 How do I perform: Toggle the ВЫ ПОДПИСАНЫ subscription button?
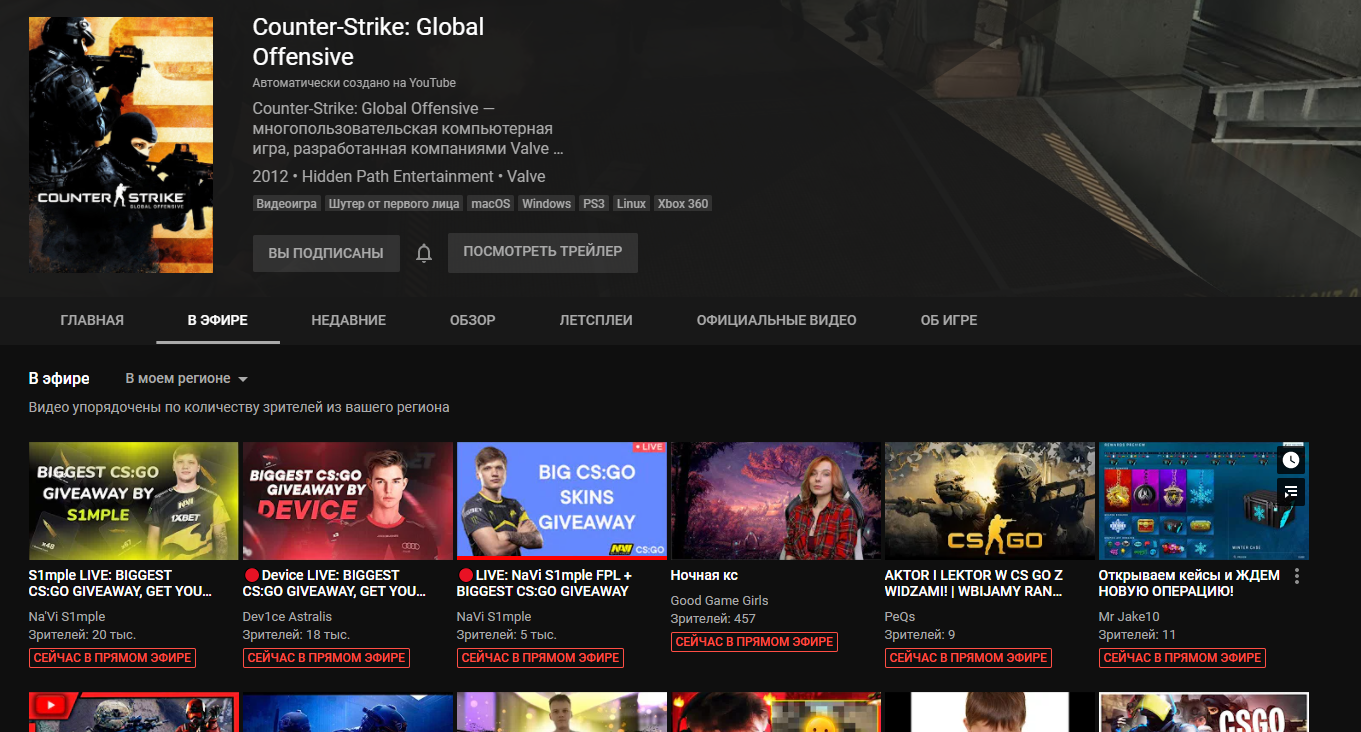tap(326, 254)
